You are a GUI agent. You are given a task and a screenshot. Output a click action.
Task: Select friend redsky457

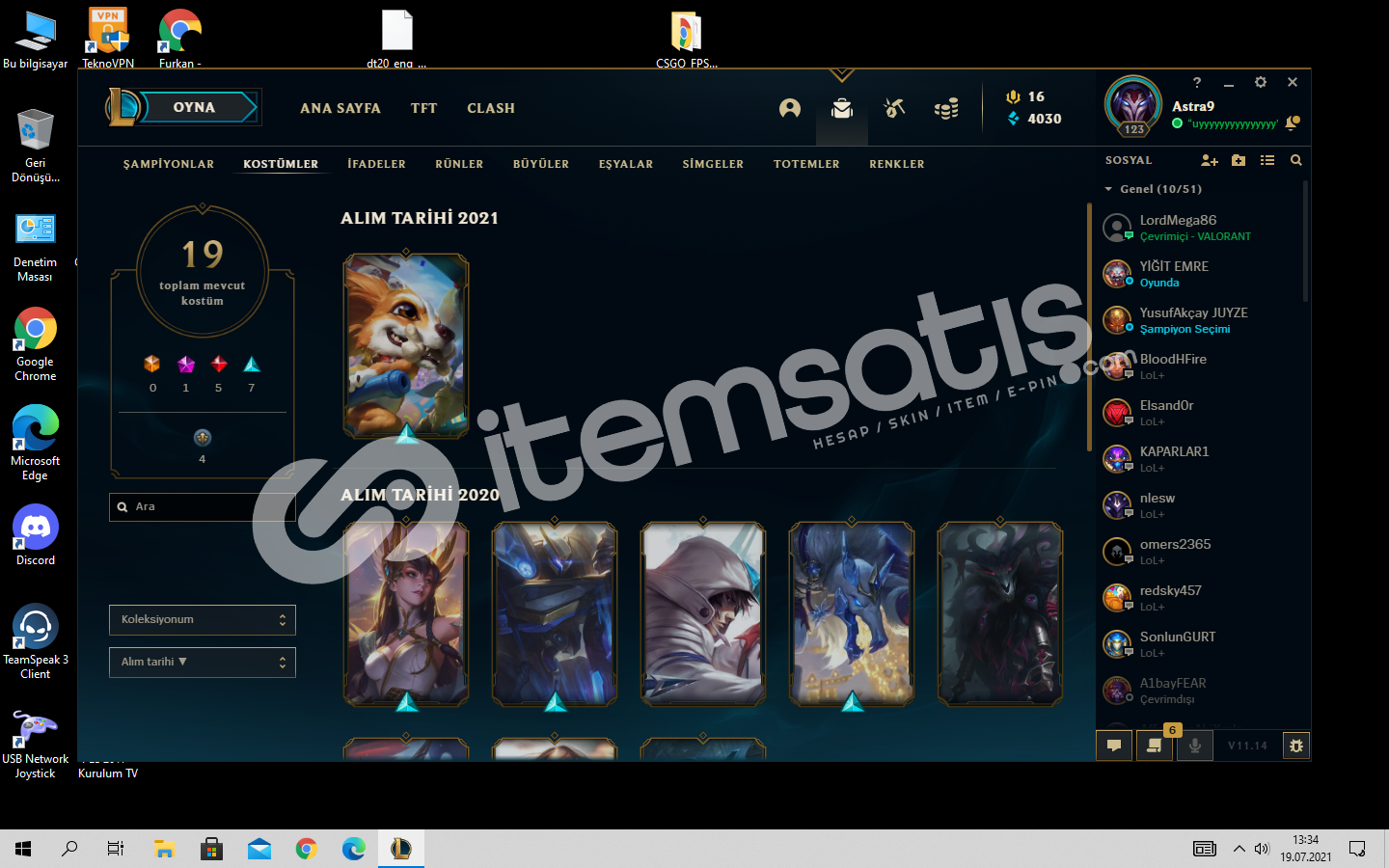tap(1201, 598)
